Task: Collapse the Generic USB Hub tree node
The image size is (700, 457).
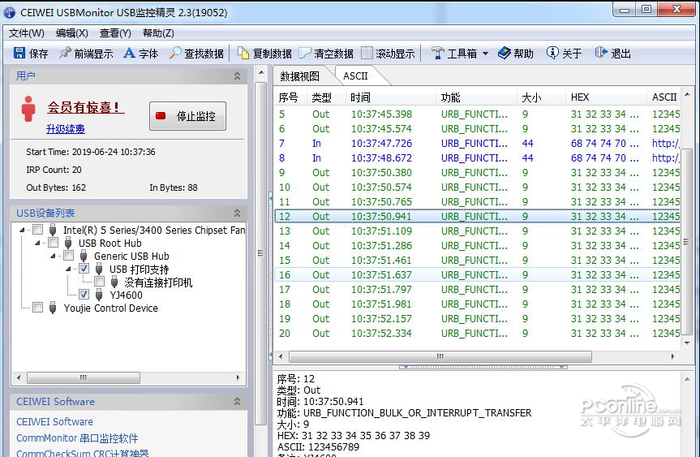Action: [x=53, y=256]
